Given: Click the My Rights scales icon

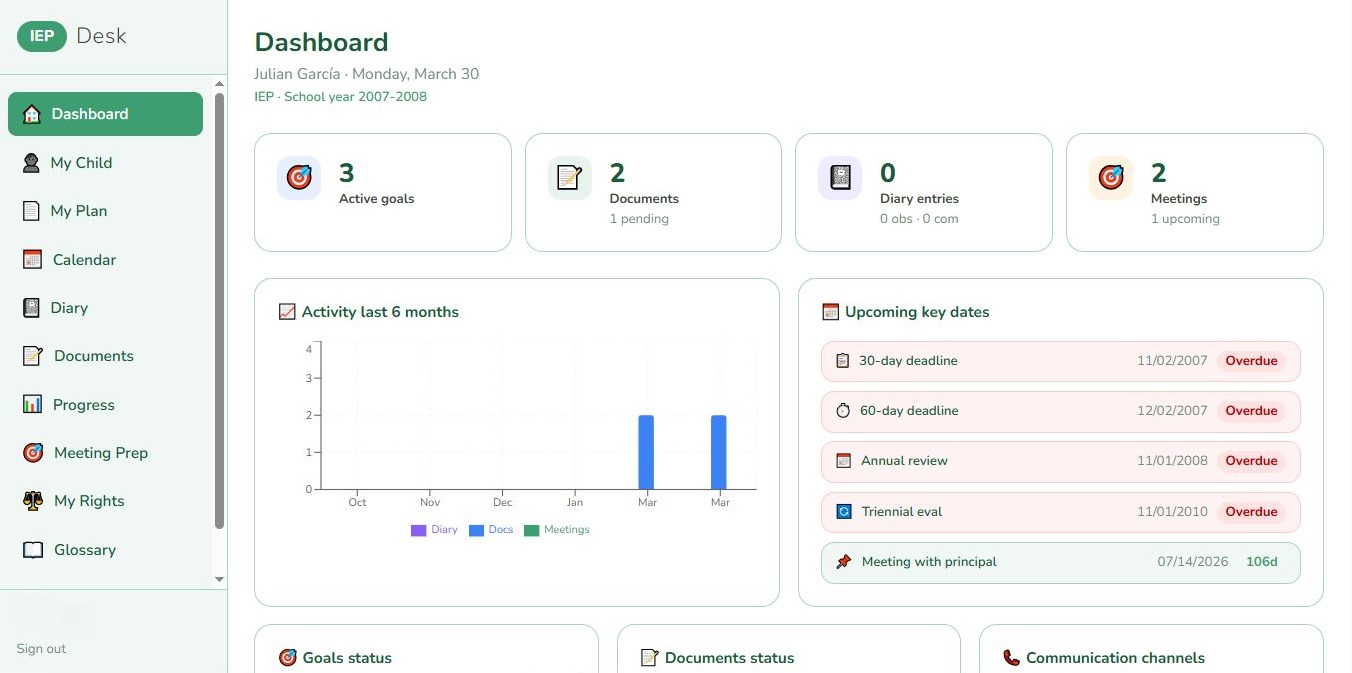Looking at the screenshot, I should (30, 500).
